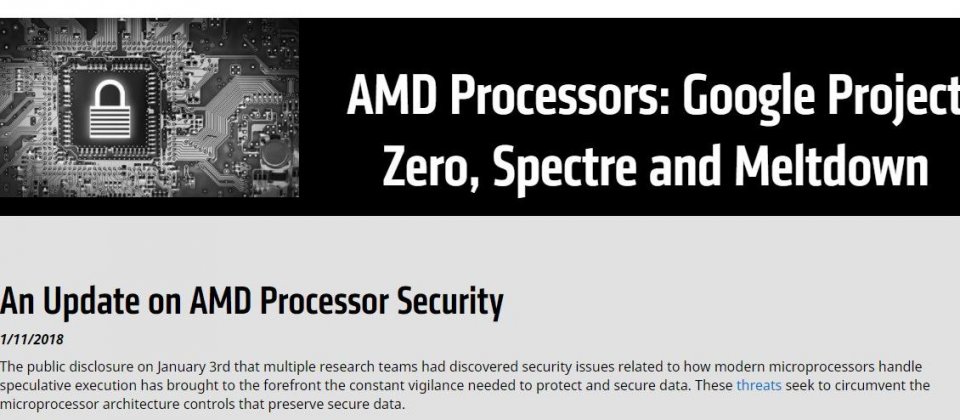Open the circuit board banner image
The height and width of the screenshot is (420, 960).
click(149, 108)
